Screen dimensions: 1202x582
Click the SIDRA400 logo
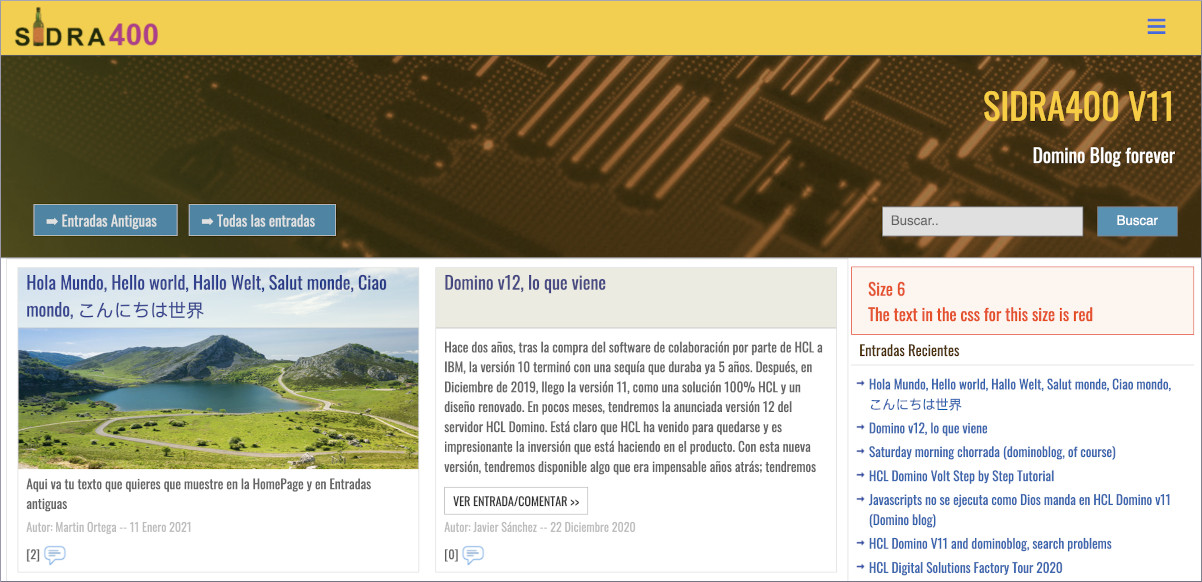[87, 29]
